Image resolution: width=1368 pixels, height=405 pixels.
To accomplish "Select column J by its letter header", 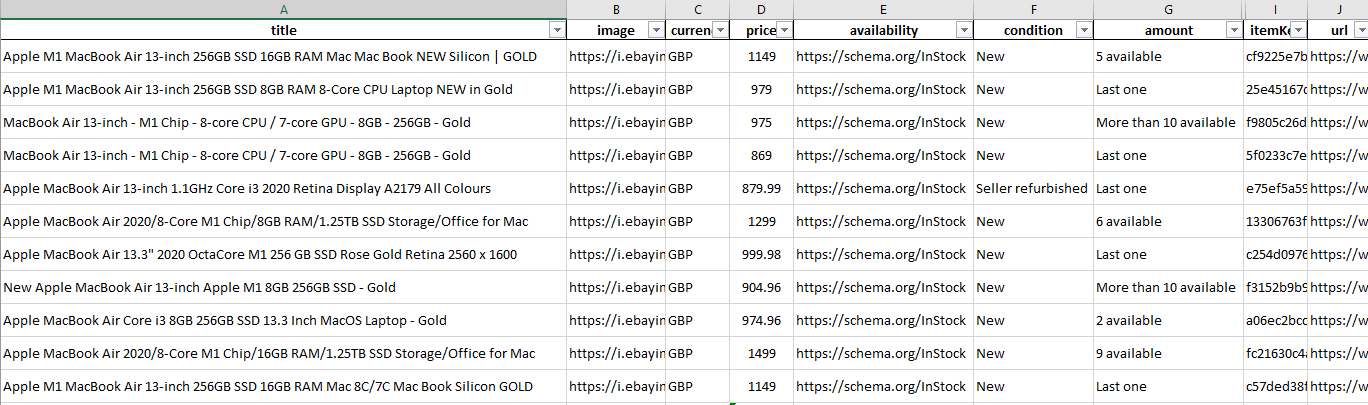I will click(x=1338, y=9).
